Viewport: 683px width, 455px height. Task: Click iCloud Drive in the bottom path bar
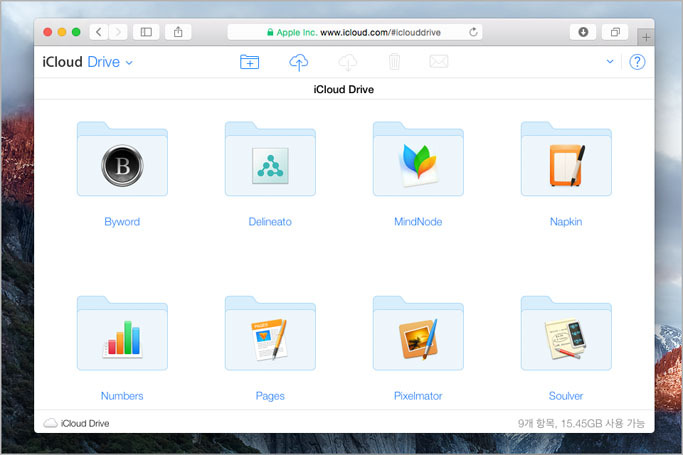77,423
